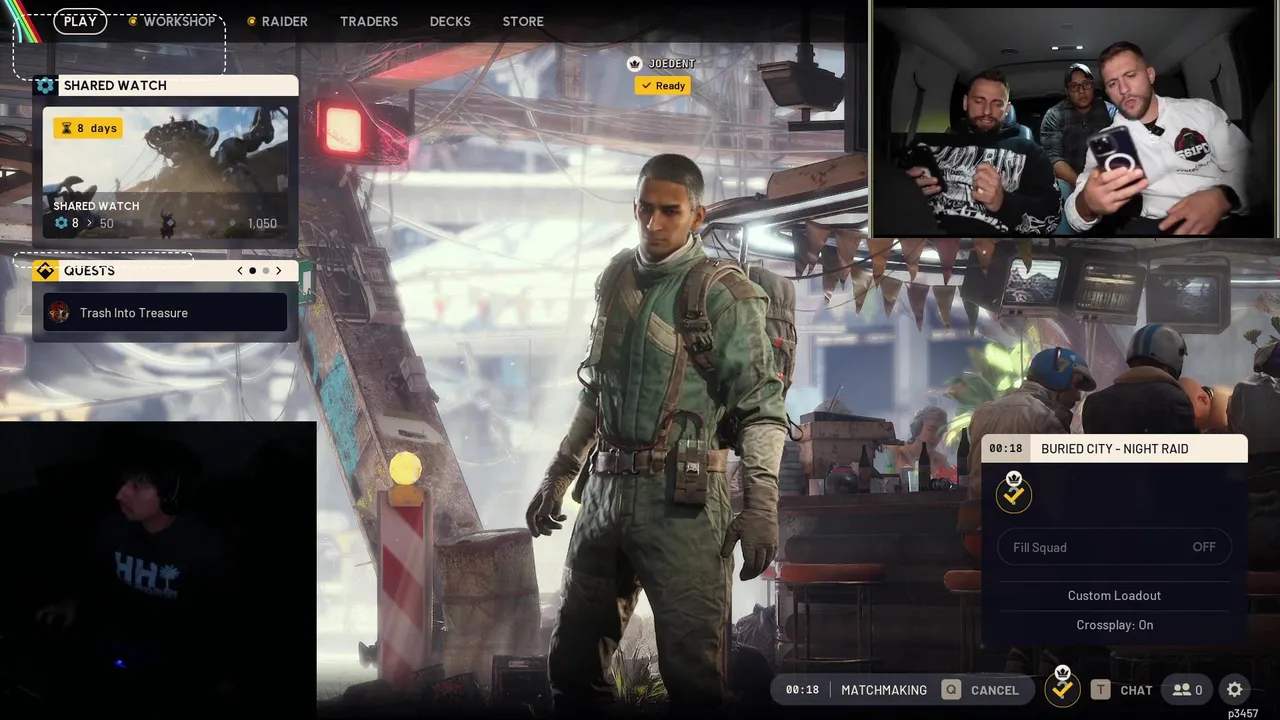This screenshot has width=1280, height=720.
Task: Open settings via the bottom gear icon
Action: point(1235,690)
